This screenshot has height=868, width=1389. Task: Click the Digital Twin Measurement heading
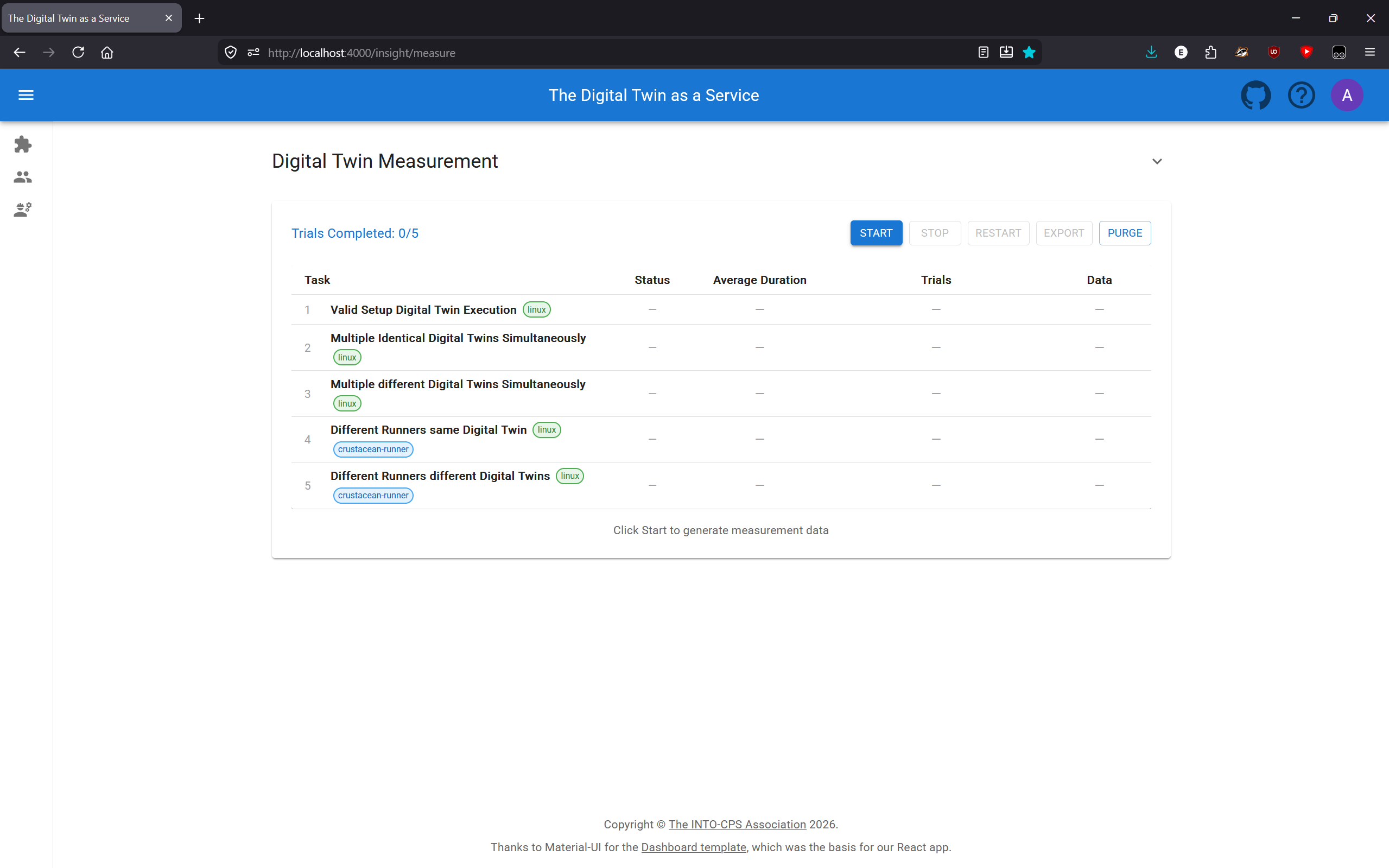[384, 161]
